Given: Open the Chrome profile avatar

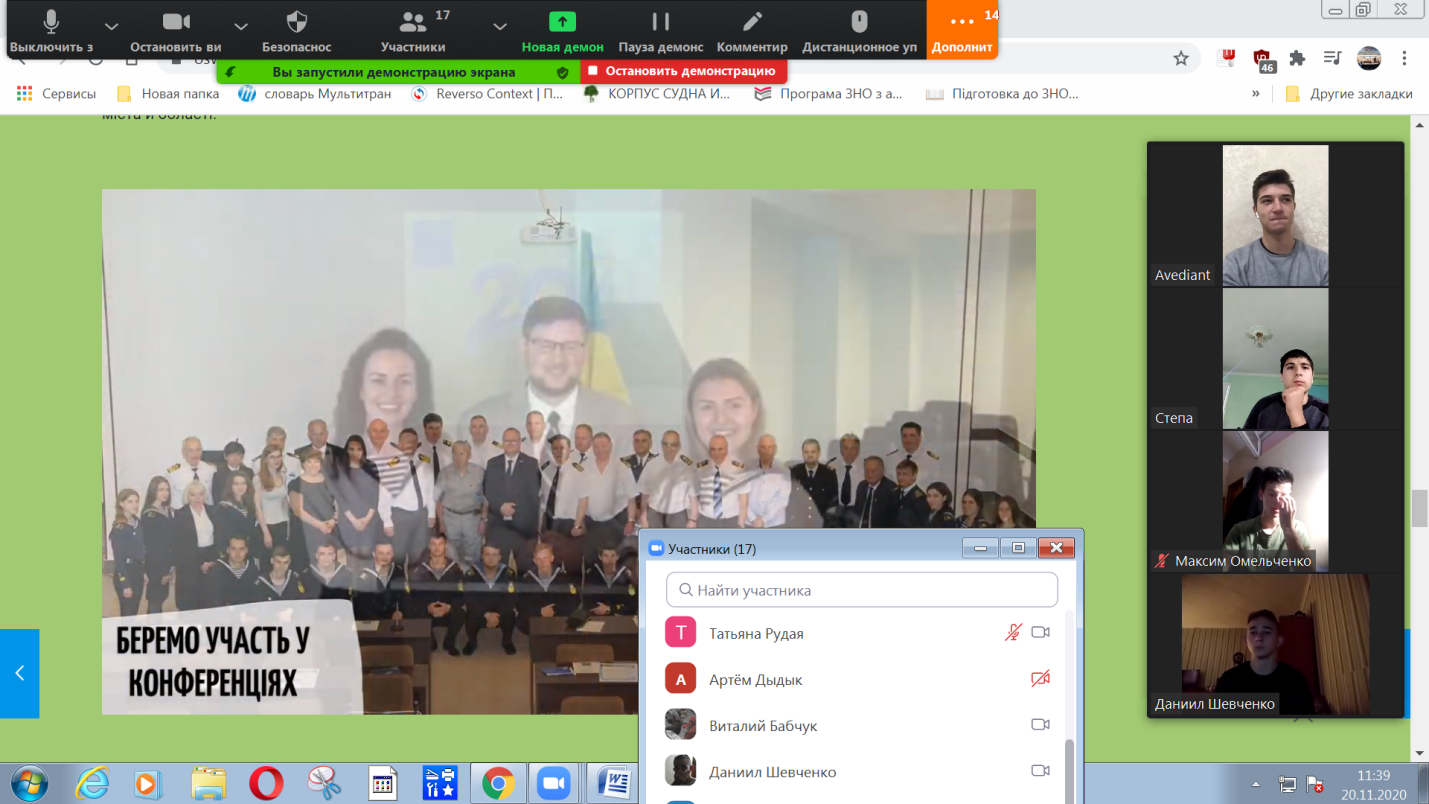Looking at the screenshot, I should pyautogui.click(x=1369, y=58).
